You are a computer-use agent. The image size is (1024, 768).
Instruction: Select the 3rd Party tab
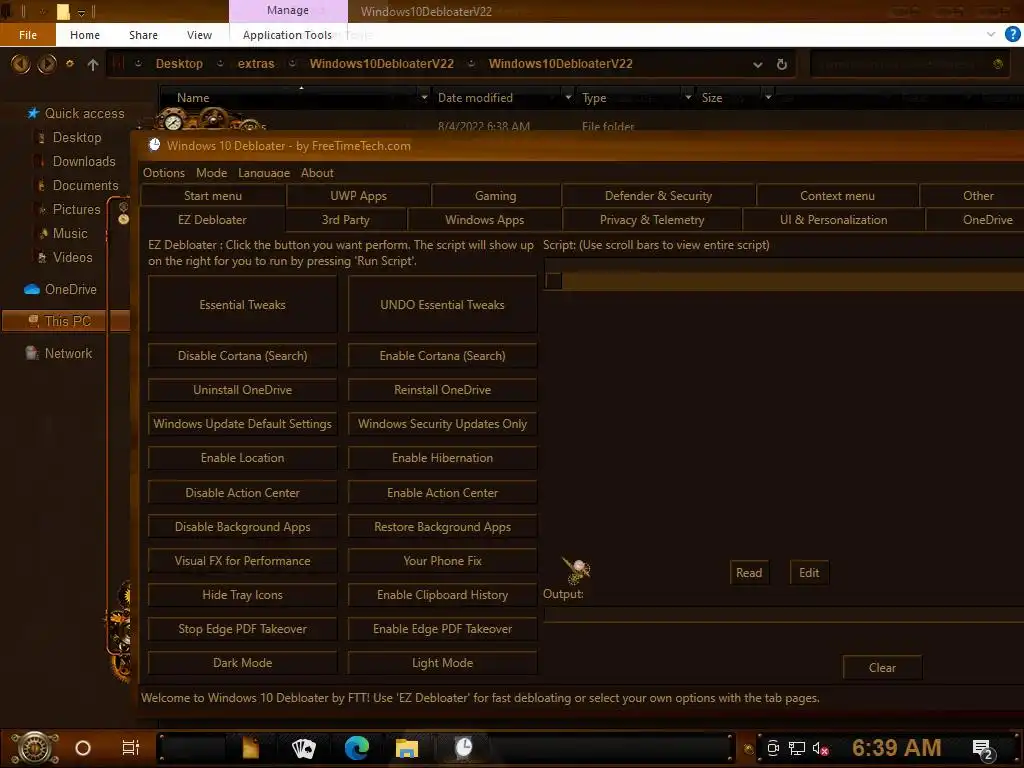(345, 220)
